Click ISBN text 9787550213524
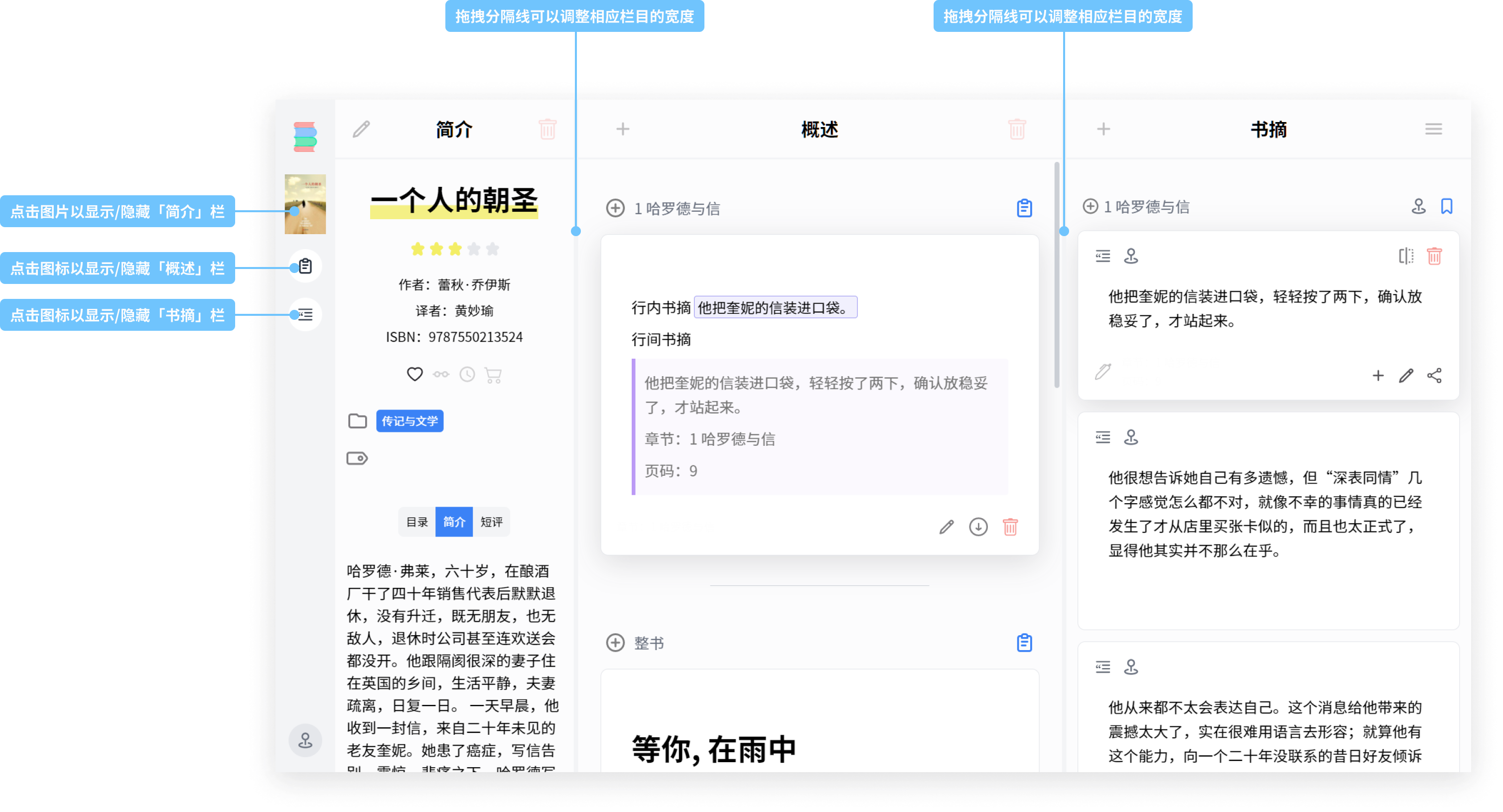The width and height of the screenshot is (1503, 812). click(x=476, y=337)
